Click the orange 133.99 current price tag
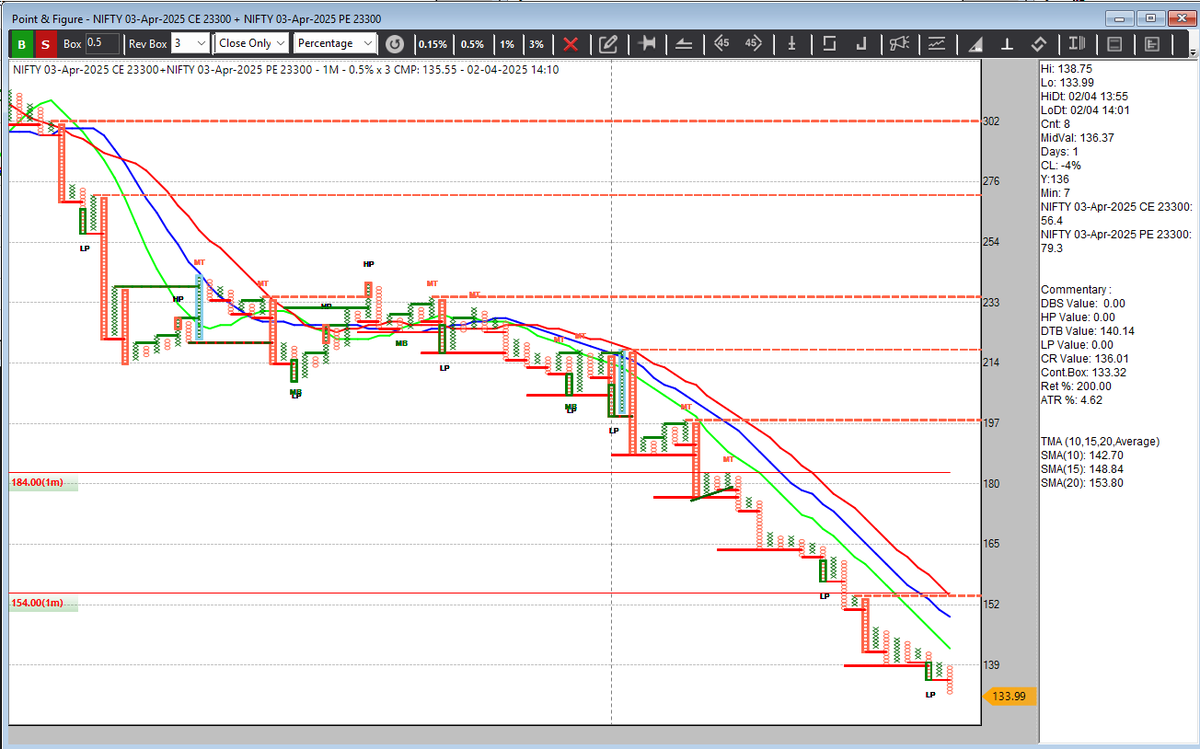 (x=1012, y=697)
